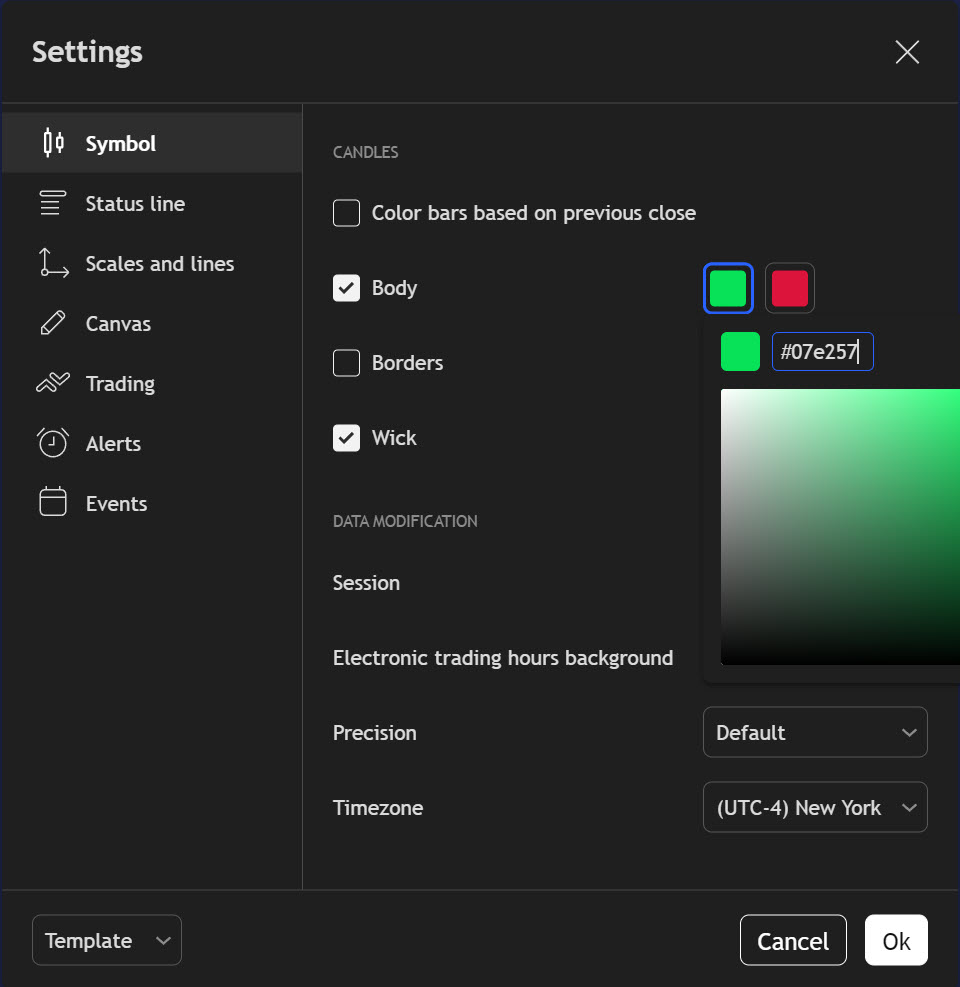Image resolution: width=960 pixels, height=987 pixels.
Task: Expand the Template dropdown
Action: [x=106, y=940]
